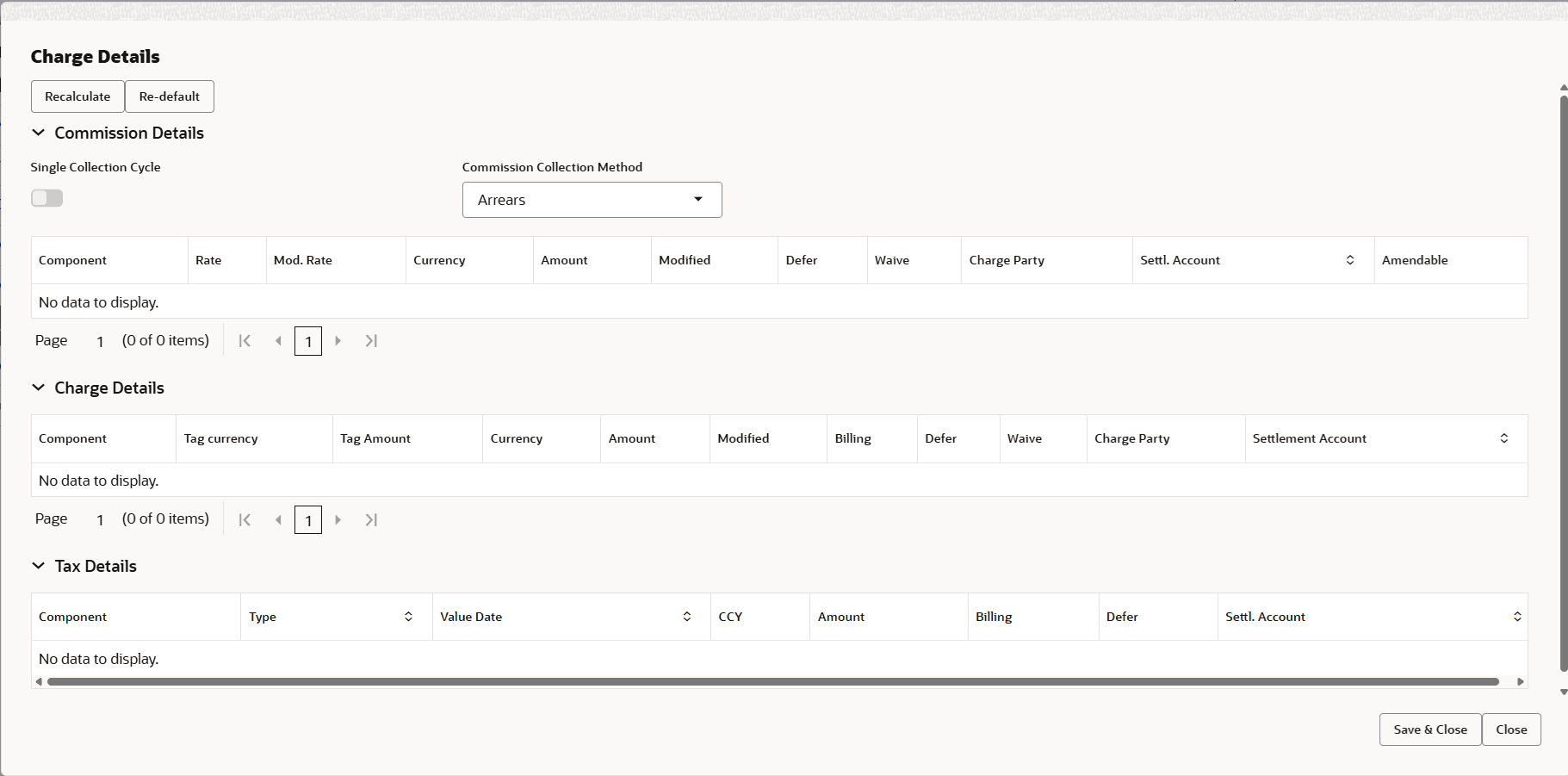Sort the Settlement Account column in Charge Details
1568x776 pixels.
pos(1504,438)
